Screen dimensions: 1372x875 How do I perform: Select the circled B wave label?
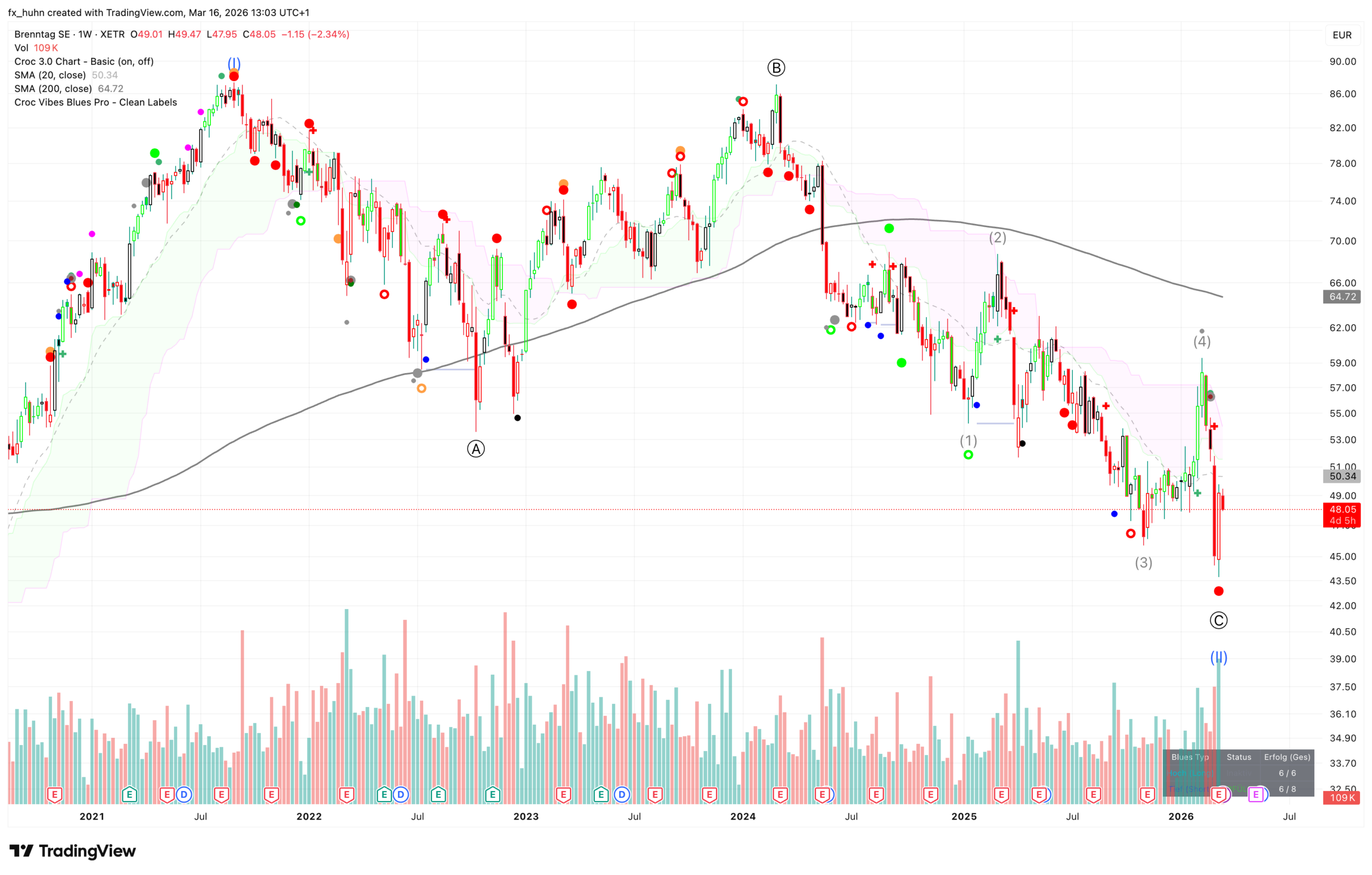tap(776, 68)
